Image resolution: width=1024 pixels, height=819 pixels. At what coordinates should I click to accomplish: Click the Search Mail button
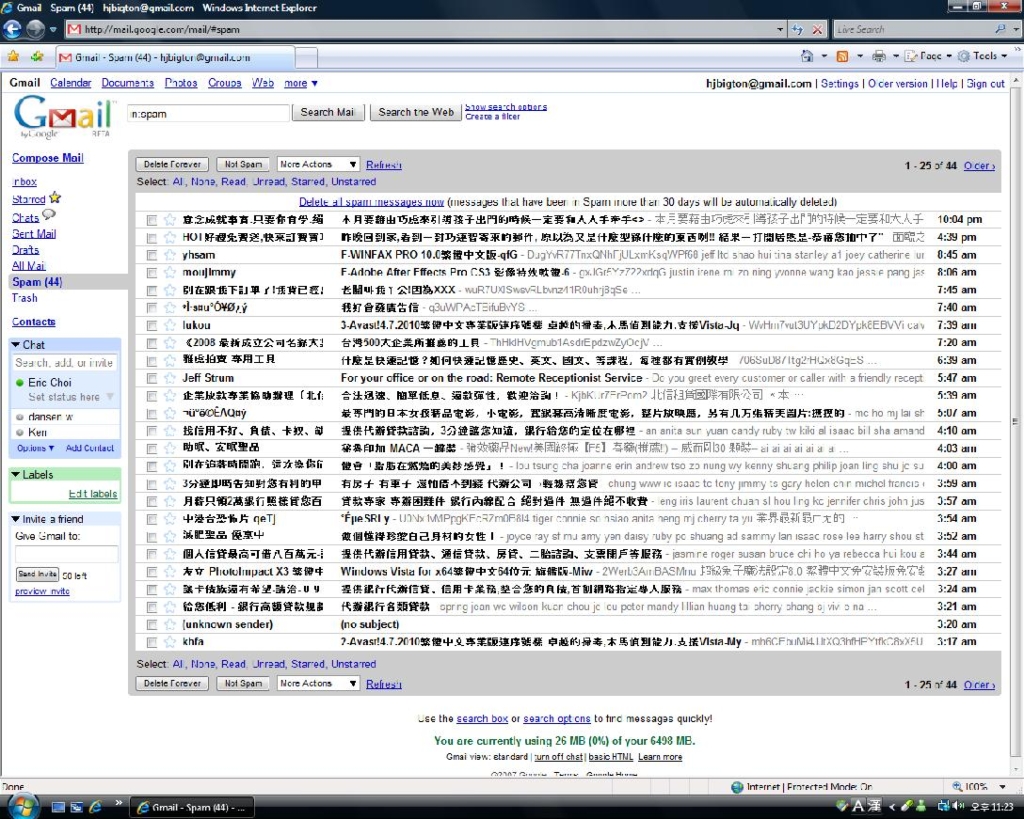(327, 112)
